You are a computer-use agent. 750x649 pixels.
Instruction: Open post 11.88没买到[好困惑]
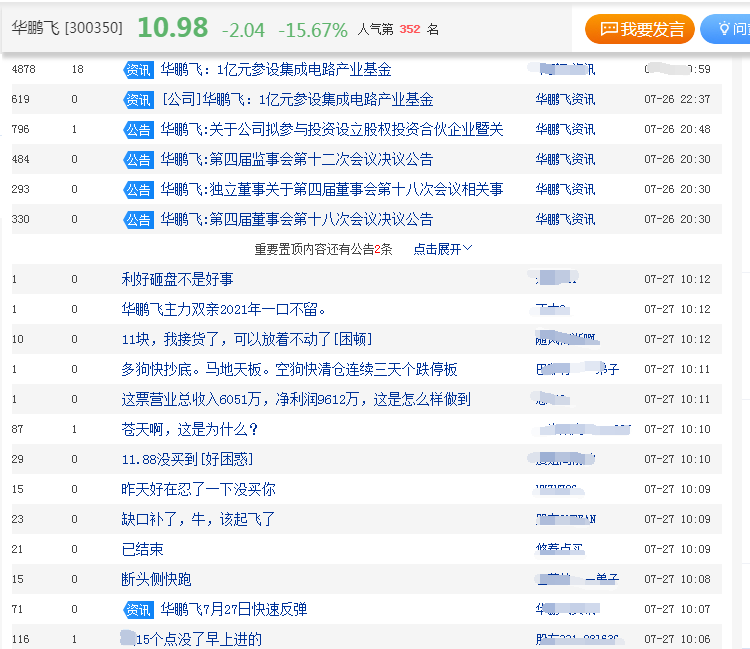[x=187, y=460]
